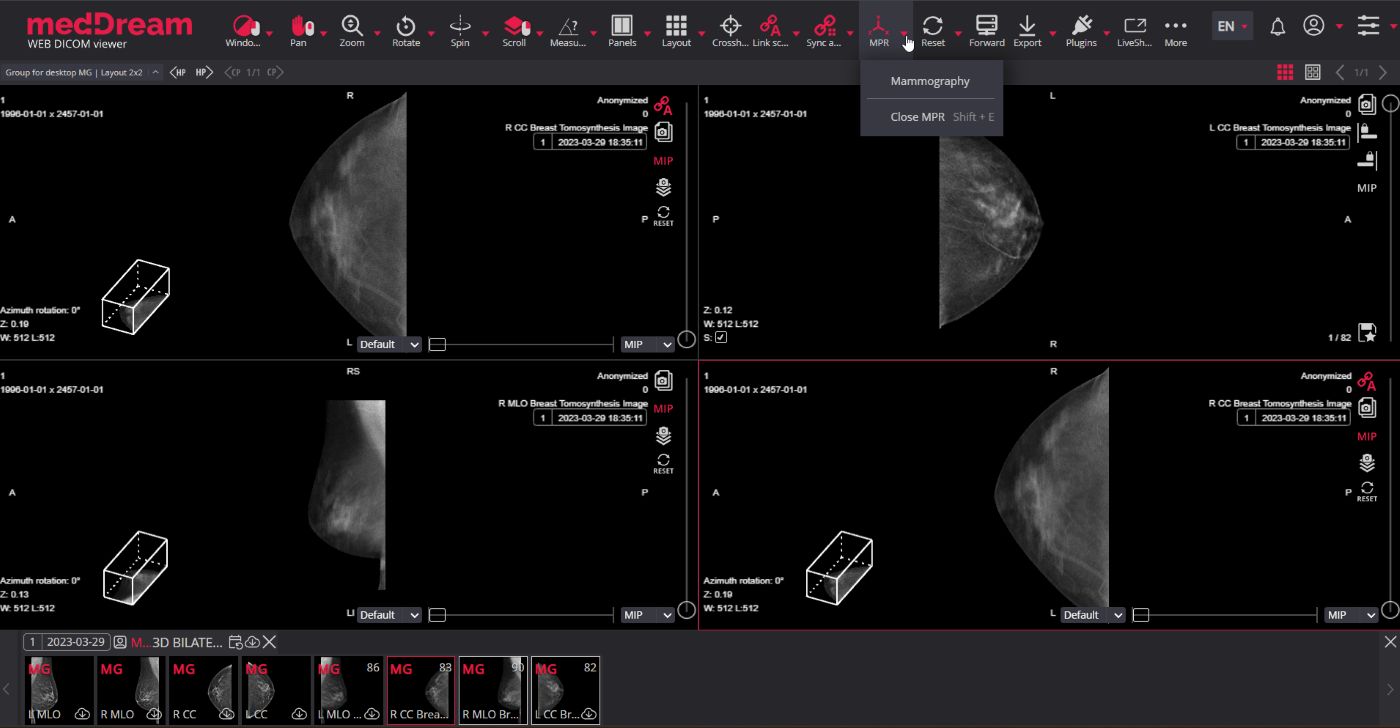The height and width of the screenshot is (728, 1400).
Task: Open MIP dropdown in bottom-right viewport
Action: 1351,615
